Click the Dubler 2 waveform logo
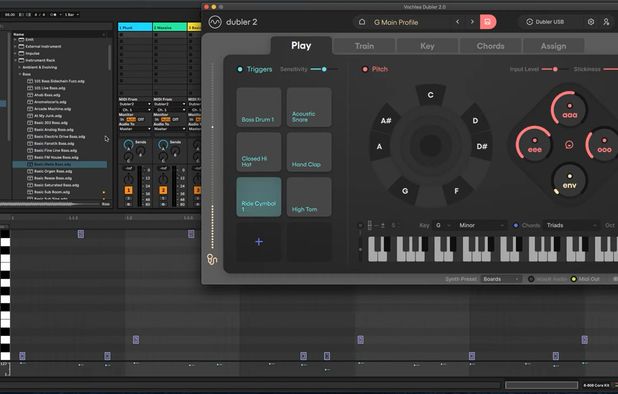Viewport: 618px width, 394px height. coord(215,22)
